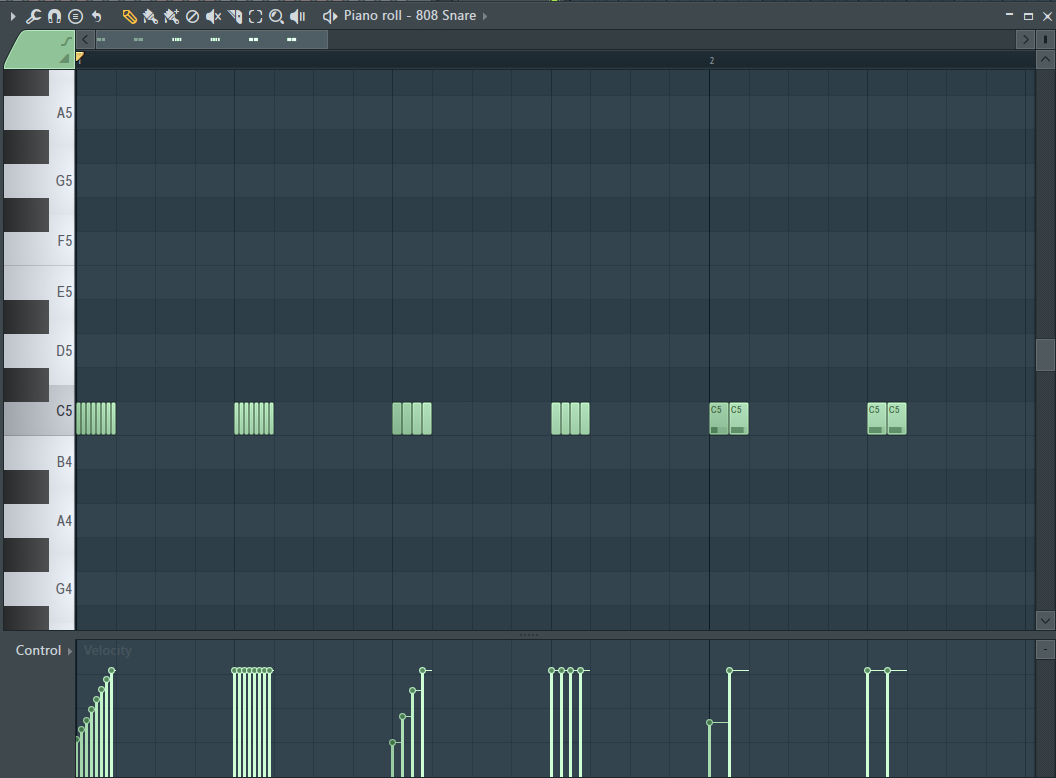The height and width of the screenshot is (778, 1056).
Task: Click bar 2 on the timeline ruler
Action: click(x=712, y=61)
